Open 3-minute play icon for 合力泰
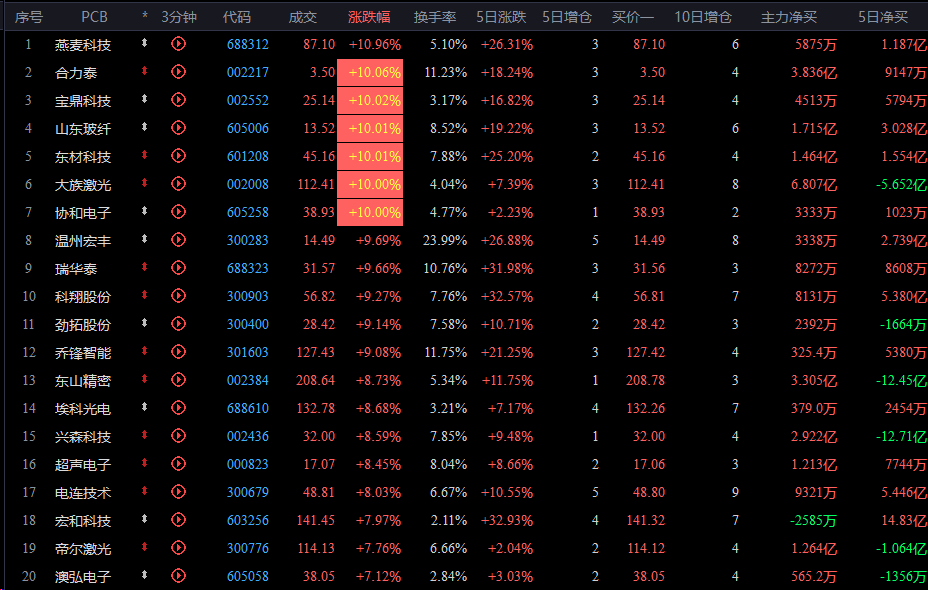The width and height of the screenshot is (928, 590). (x=178, y=72)
